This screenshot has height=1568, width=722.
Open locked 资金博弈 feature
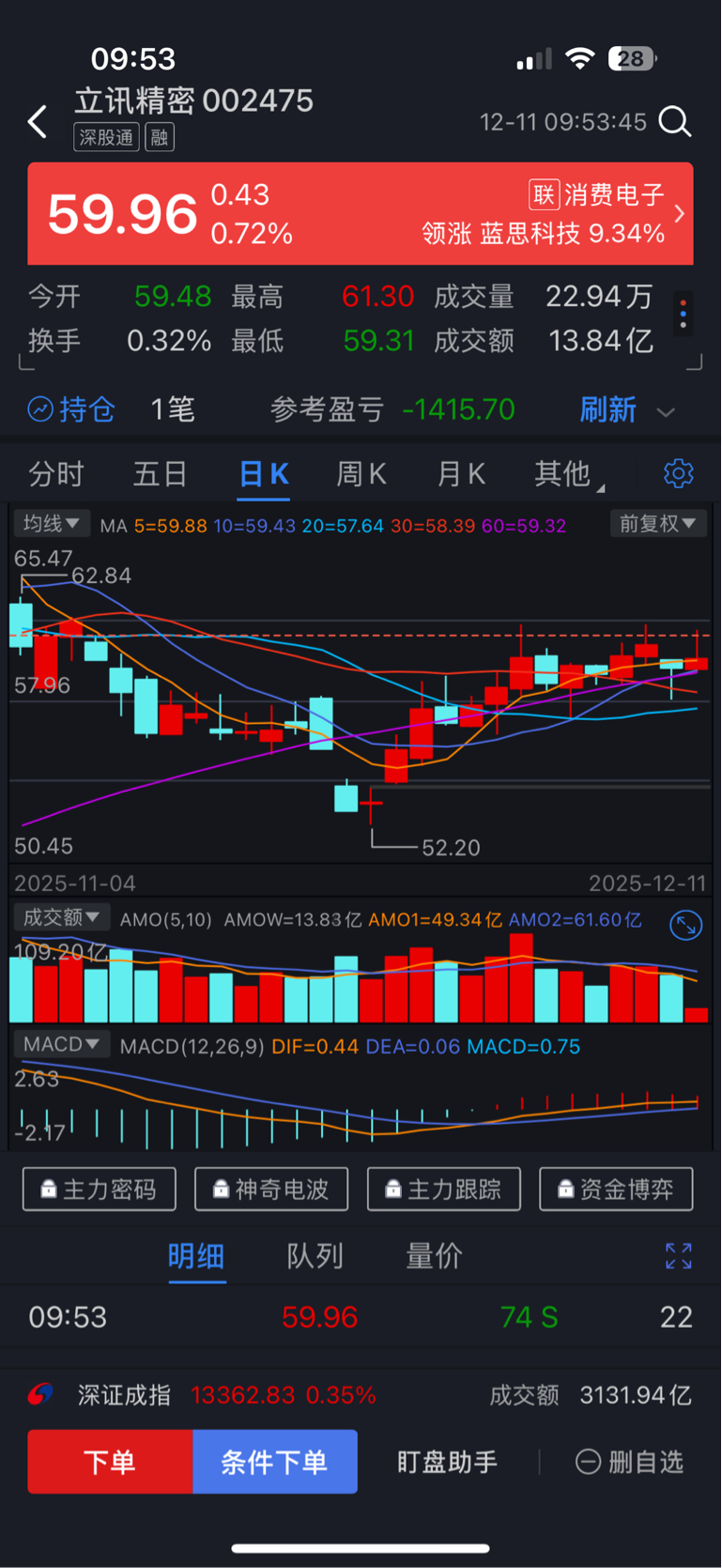pos(617,1190)
